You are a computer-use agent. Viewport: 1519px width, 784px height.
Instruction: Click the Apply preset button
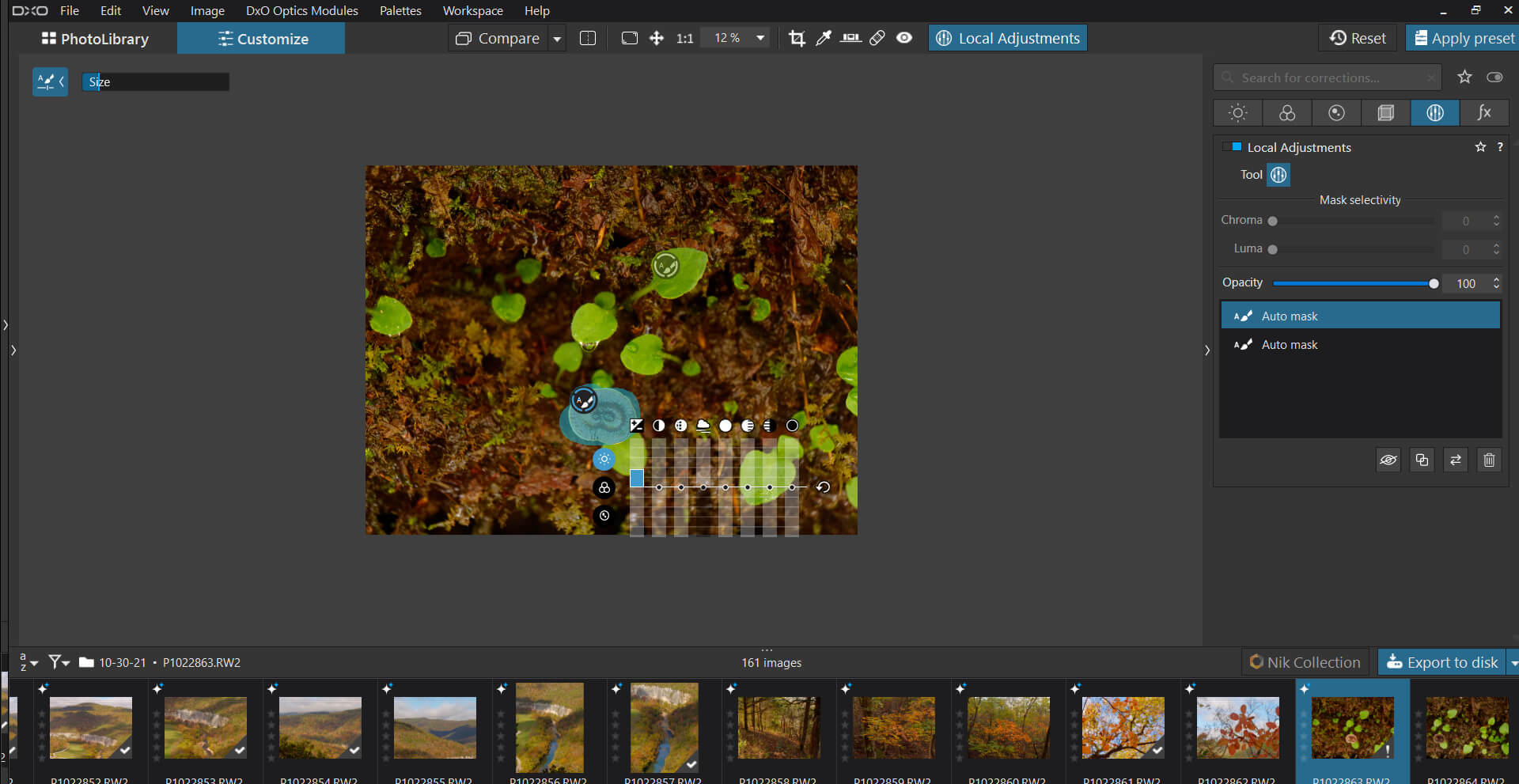coord(1464,38)
